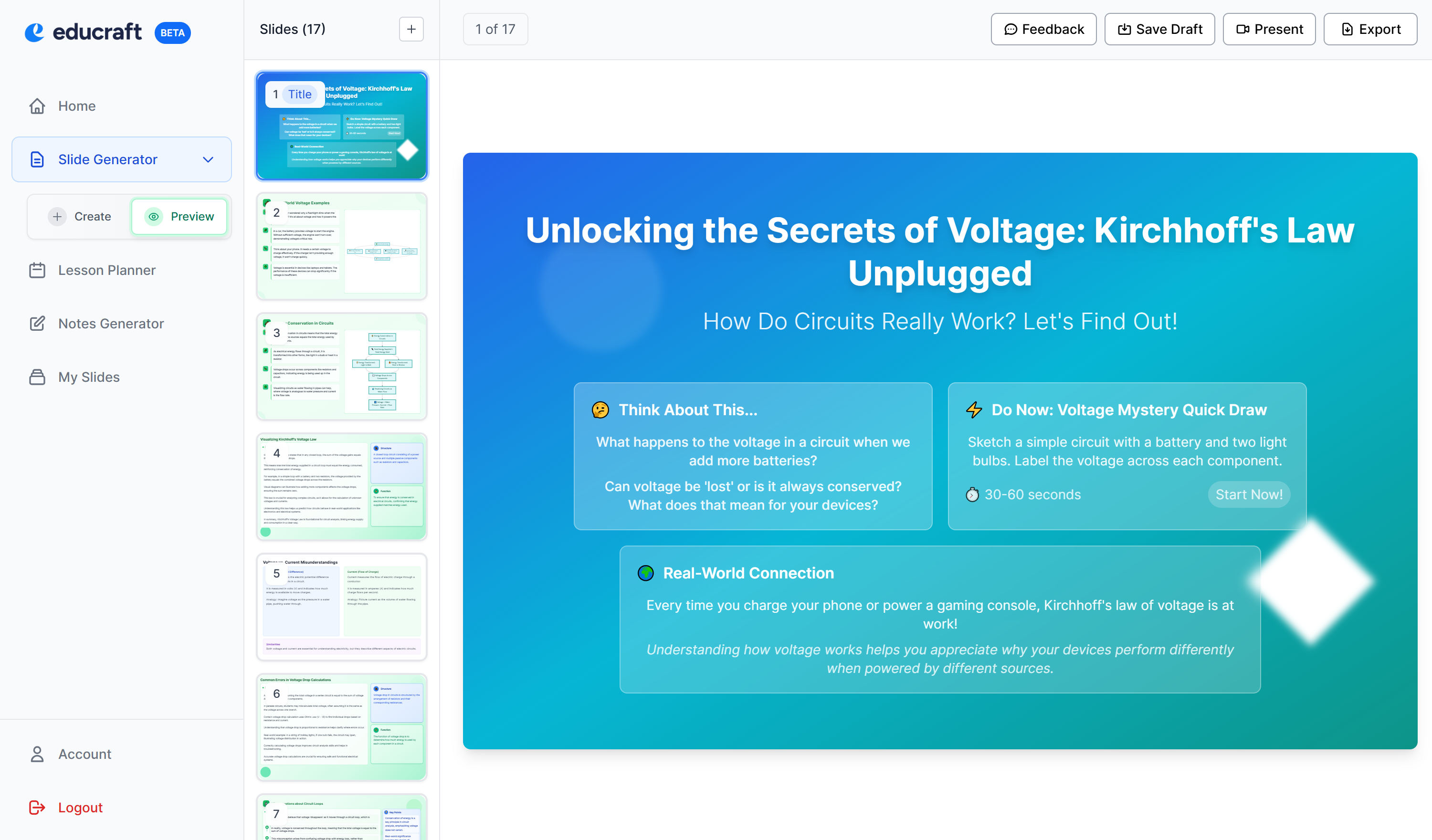1432x840 pixels.
Task: Click the educraft logo icon
Action: coord(35,32)
